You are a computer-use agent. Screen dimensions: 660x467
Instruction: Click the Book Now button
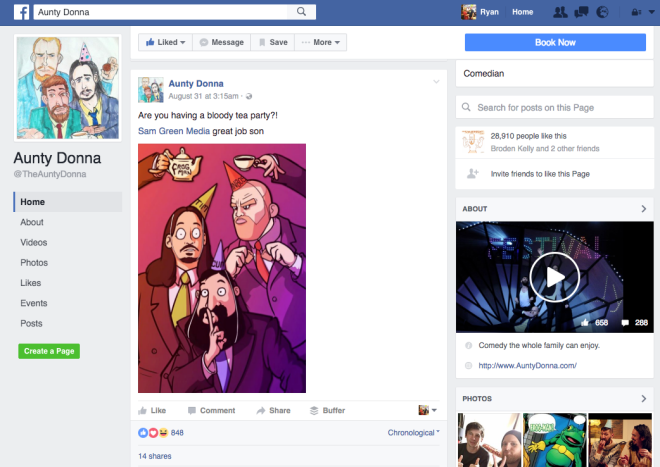click(555, 42)
